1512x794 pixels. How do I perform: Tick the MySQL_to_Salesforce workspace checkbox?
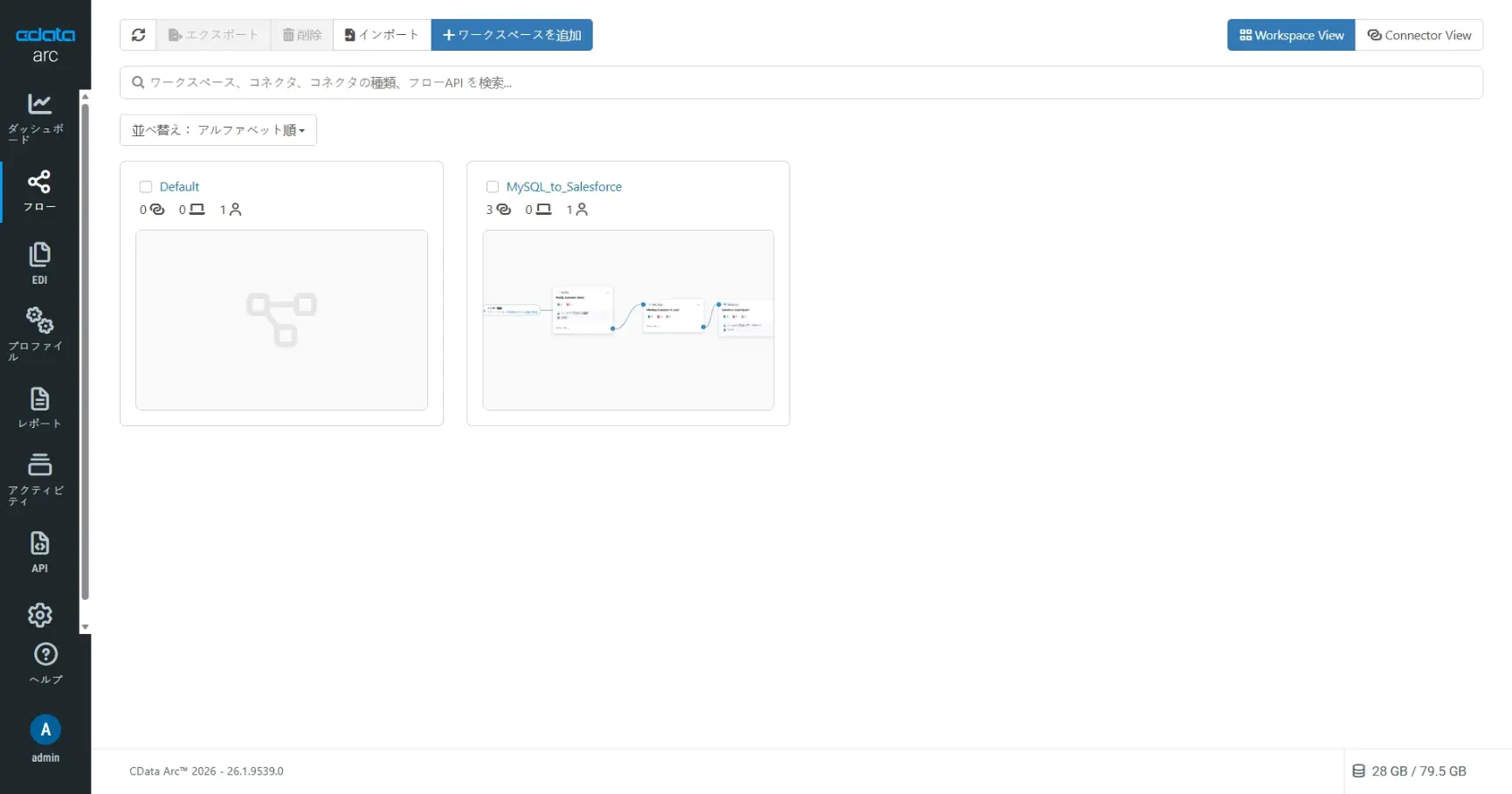point(493,187)
